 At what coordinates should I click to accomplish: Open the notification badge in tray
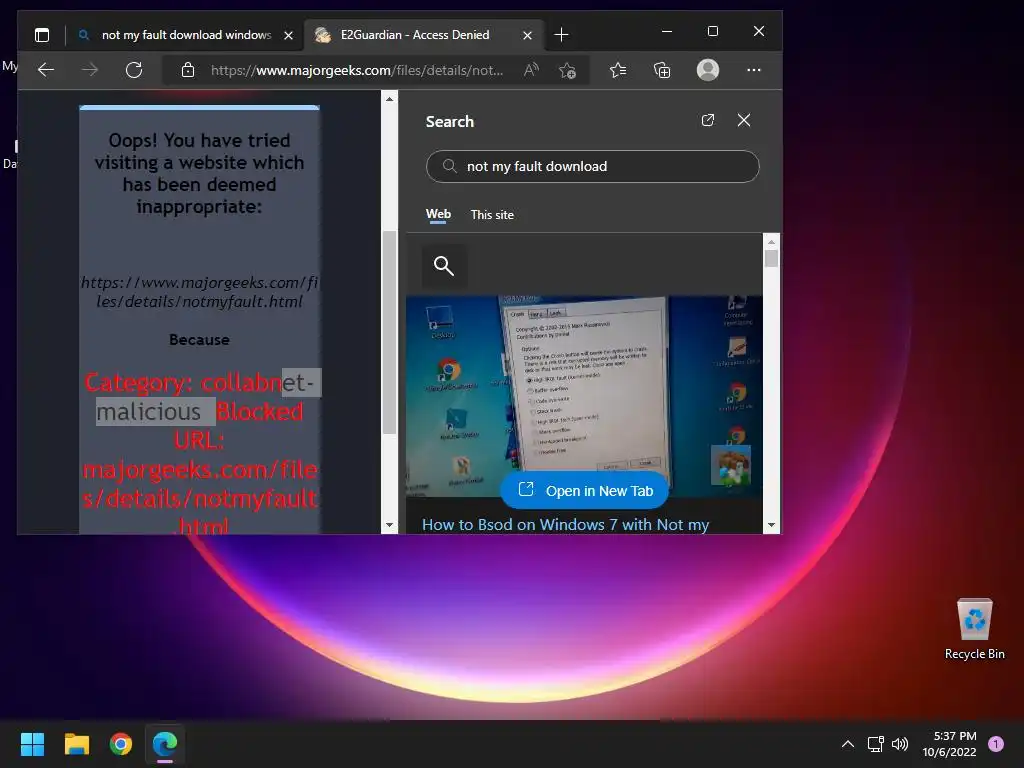pyautogui.click(x=996, y=743)
